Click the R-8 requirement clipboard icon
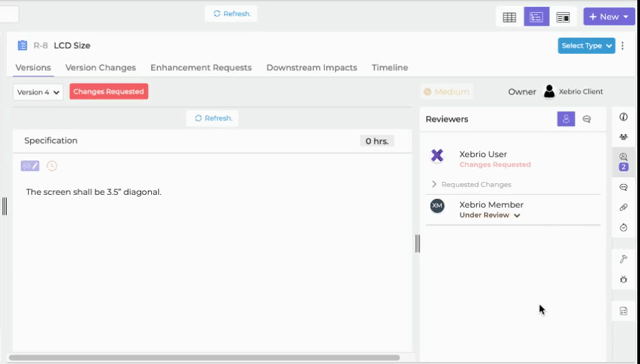This screenshot has width=640, height=364. pyautogui.click(x=22, y=45)
